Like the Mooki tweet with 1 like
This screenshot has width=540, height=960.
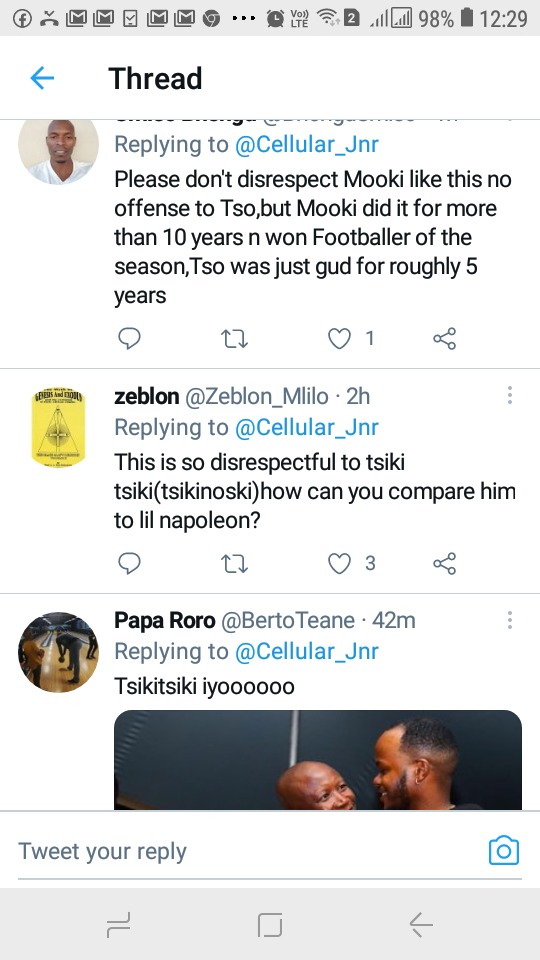(x=340, y=338)
